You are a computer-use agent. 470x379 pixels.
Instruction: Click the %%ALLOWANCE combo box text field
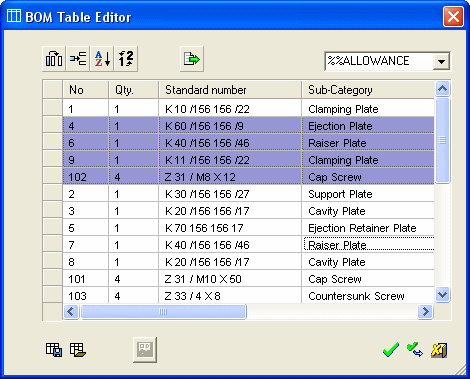coord(379,61)
